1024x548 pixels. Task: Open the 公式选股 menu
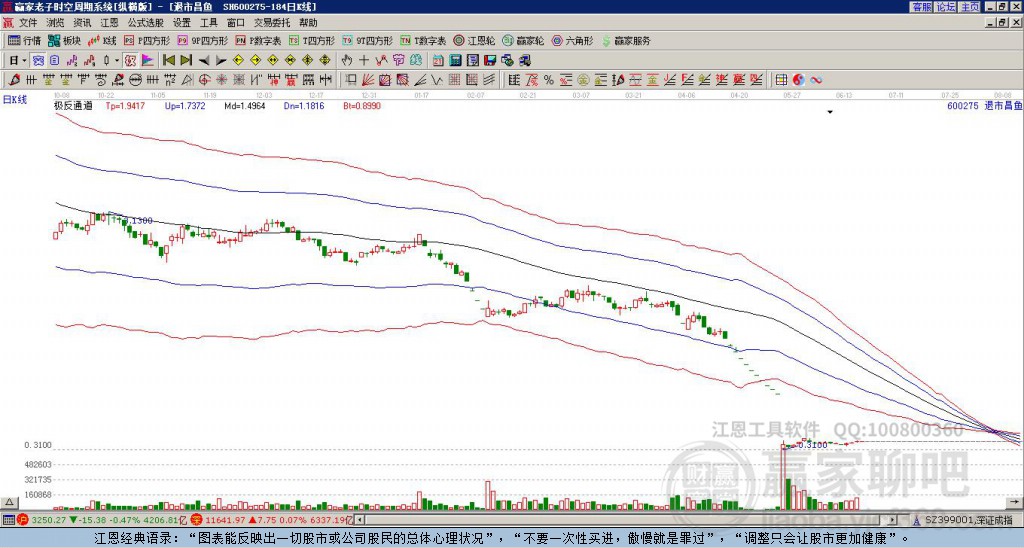pyautogui.click(x=146, y=23)
